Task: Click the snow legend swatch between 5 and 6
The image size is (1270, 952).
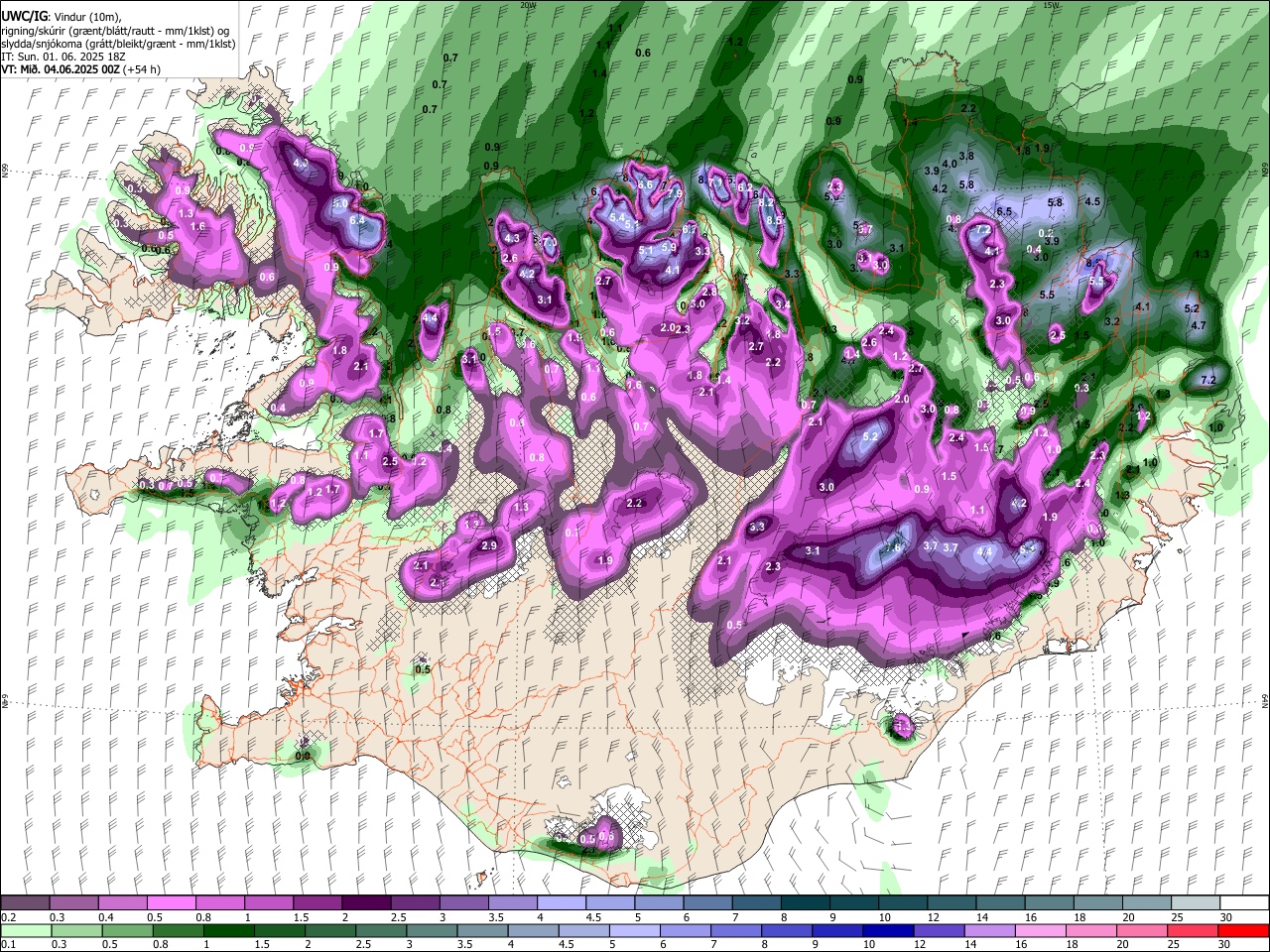Action: point(658,903)
